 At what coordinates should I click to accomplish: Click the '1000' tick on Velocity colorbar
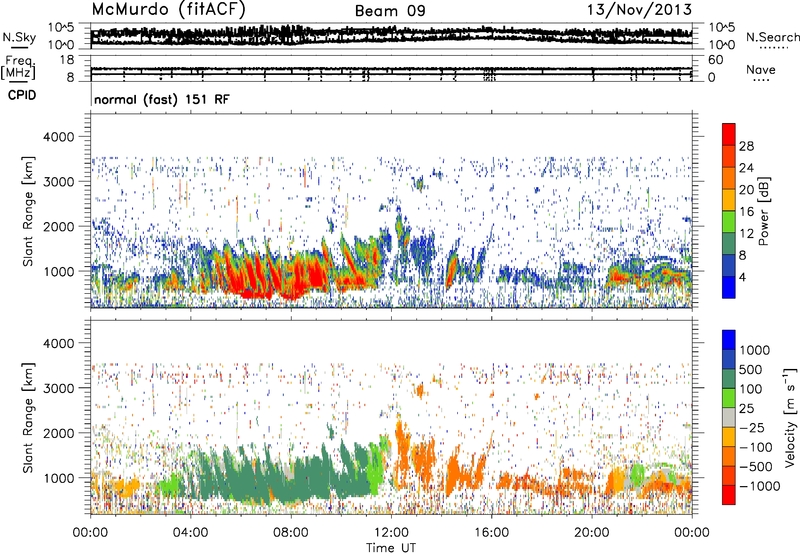pyautogui.click(x=755, y=350)
